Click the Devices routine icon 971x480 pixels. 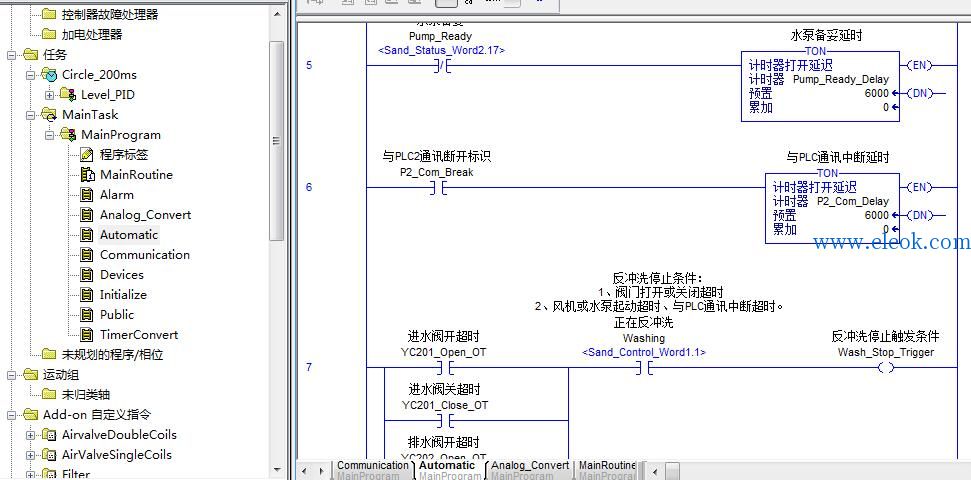pyautogui.click(x=87, y=274)
